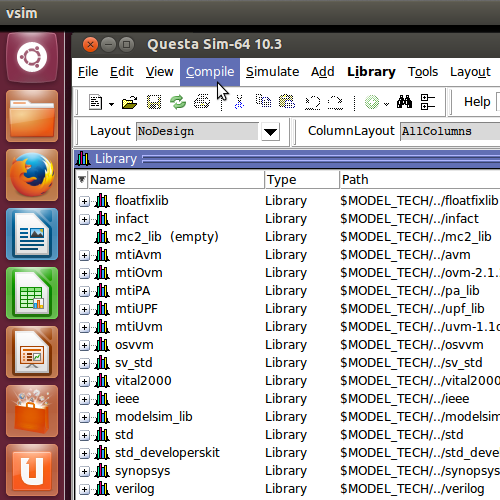Click the Layout NoDesign combo field
The height and width of the screenshot is (500, 500).
tap(197, 131)
